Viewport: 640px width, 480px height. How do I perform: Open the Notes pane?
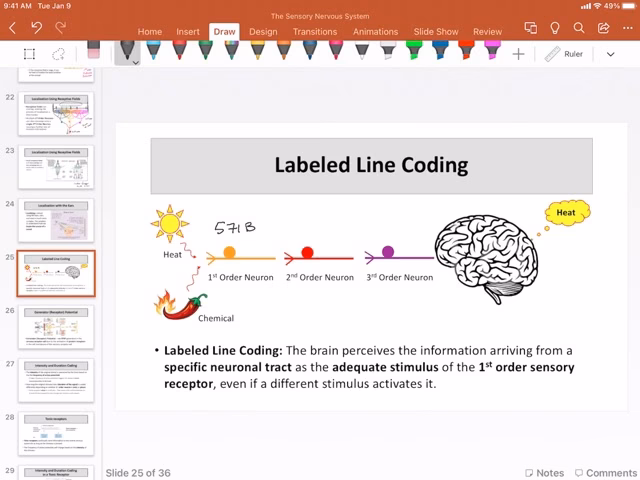click(x=544, y=473)
